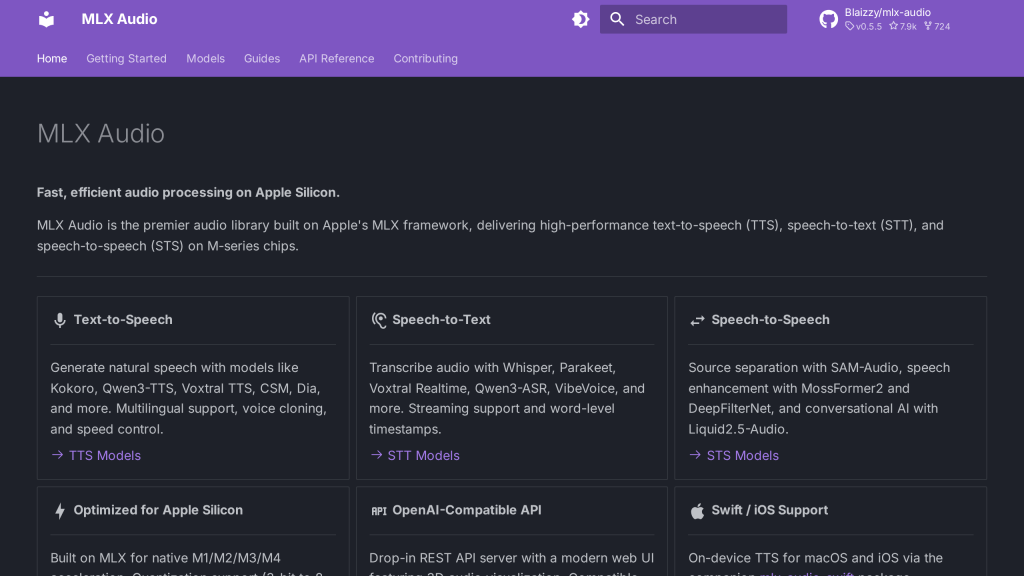The width and height of the screenshot is (1024, 576).
Task: Open the Contributing tab
Action: click(426, 59)
